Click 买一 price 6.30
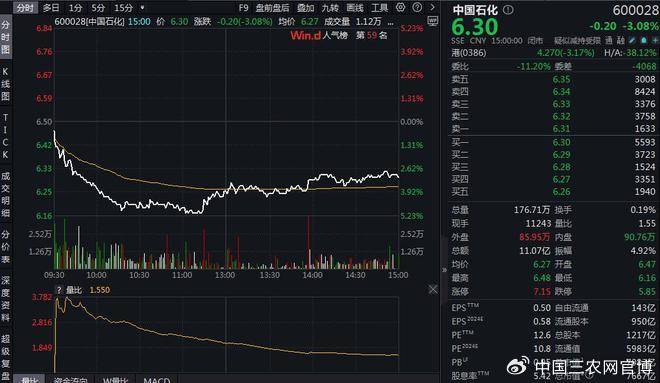The height and width of the screenshot is (383, 660). pyautogui.click(x=561, y=142)
